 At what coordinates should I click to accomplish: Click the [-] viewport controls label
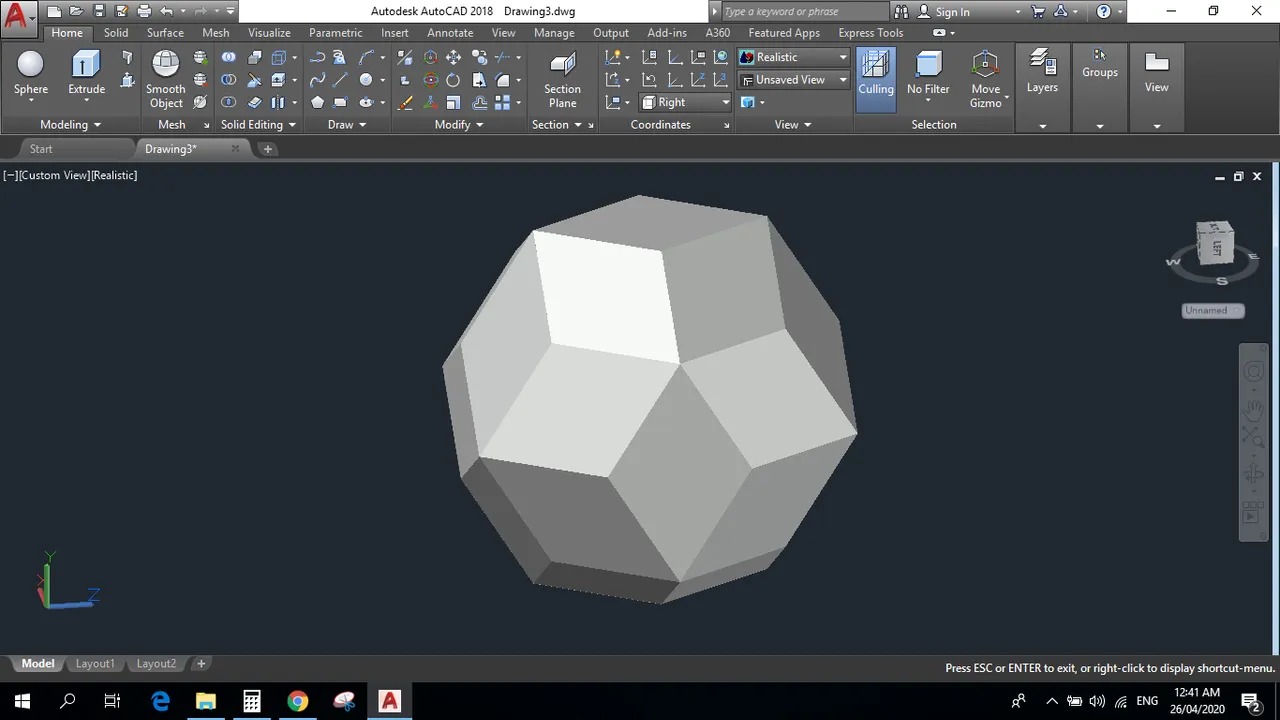(10, 175)
